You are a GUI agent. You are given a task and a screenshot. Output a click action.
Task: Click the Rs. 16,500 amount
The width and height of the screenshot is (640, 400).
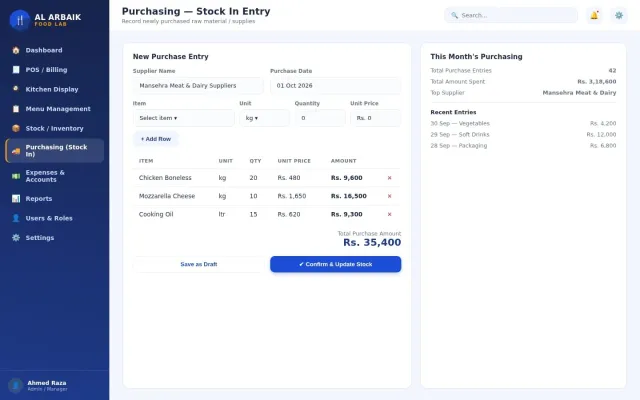pyautogui.click(x=349, y=196)
